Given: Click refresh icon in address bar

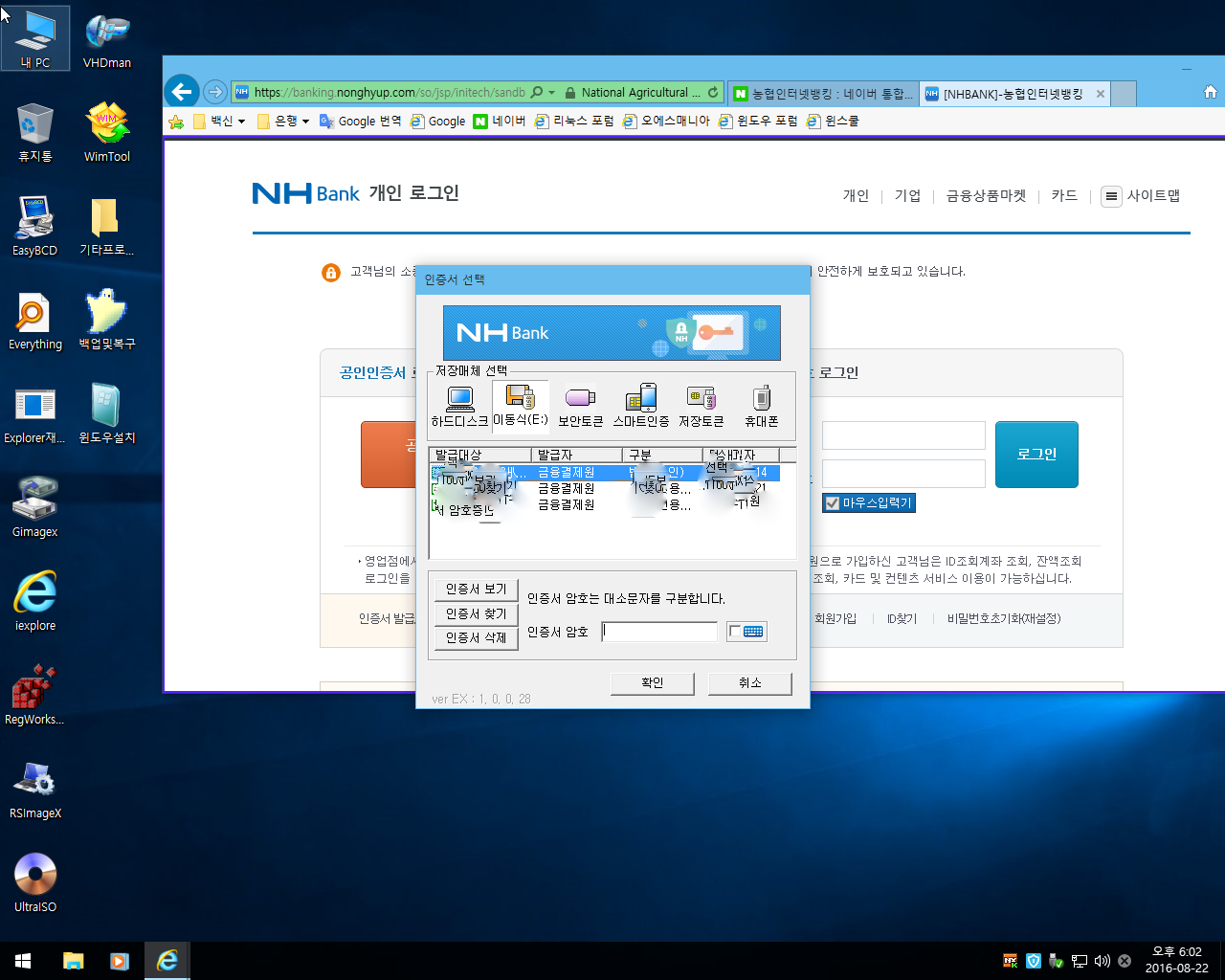Looking at the screenshot, I should tap(712, 93).
